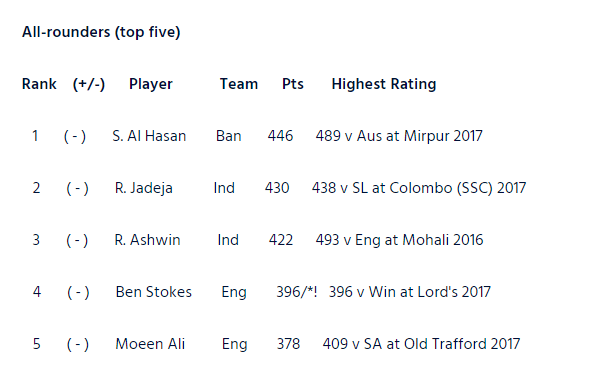
Task: Click the Highest Rating column header
Action: (x=384, y=84)
